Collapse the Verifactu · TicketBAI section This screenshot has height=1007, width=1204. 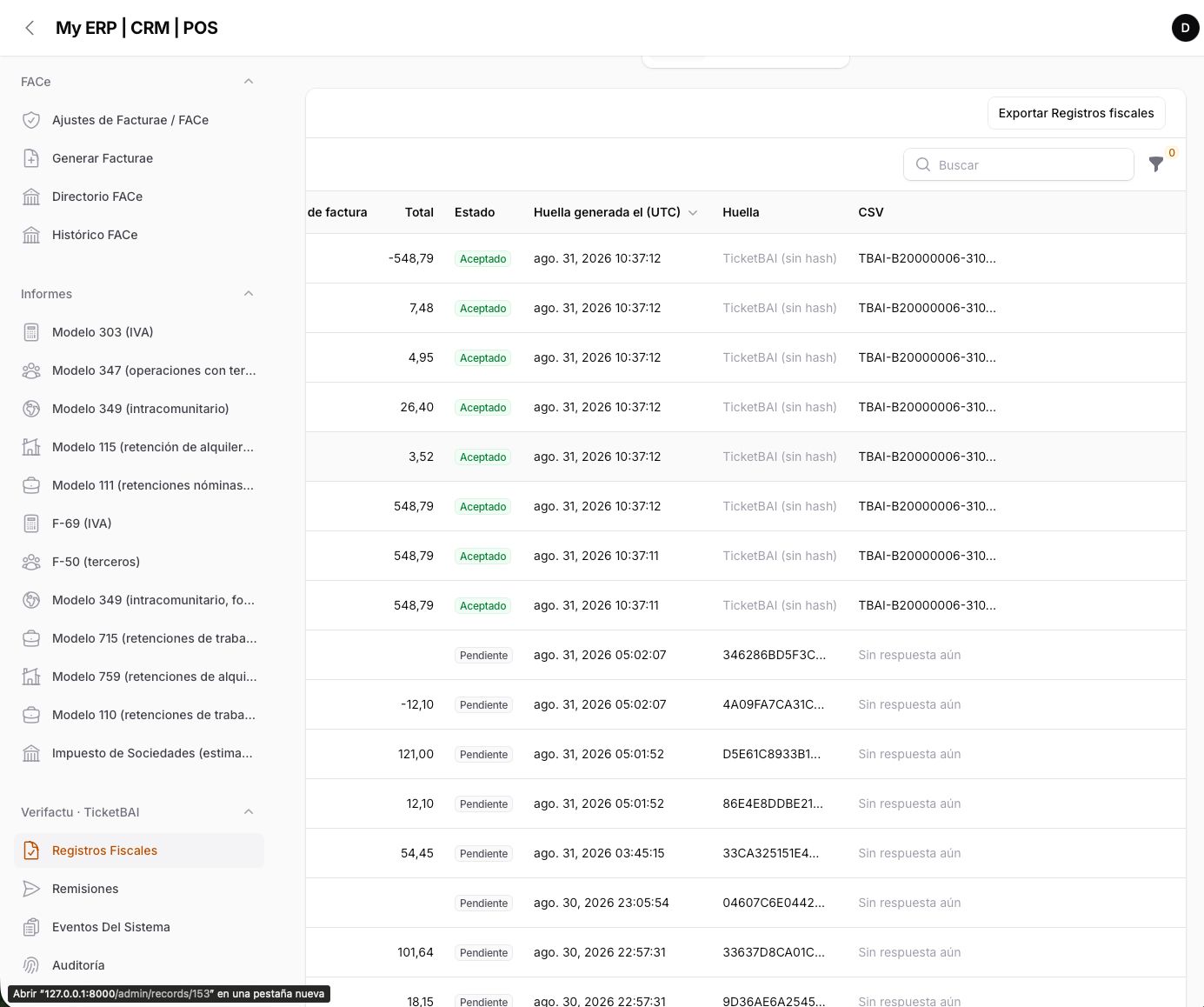(249, 812)
